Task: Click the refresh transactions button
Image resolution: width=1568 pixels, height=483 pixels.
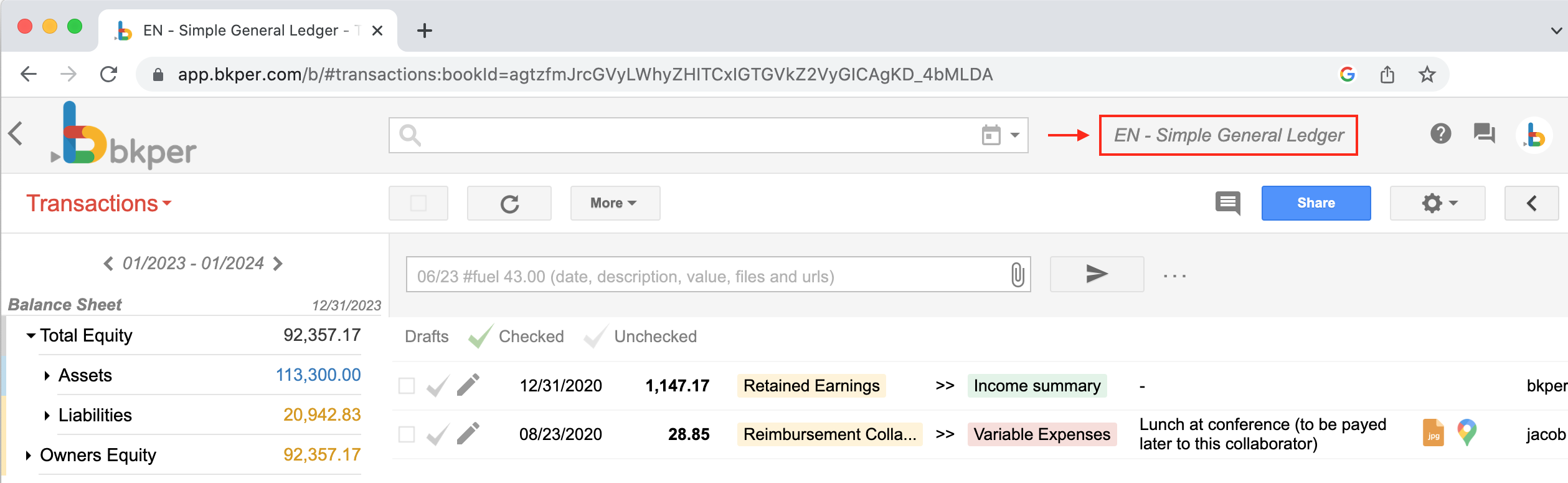Action: click(509, 204)
